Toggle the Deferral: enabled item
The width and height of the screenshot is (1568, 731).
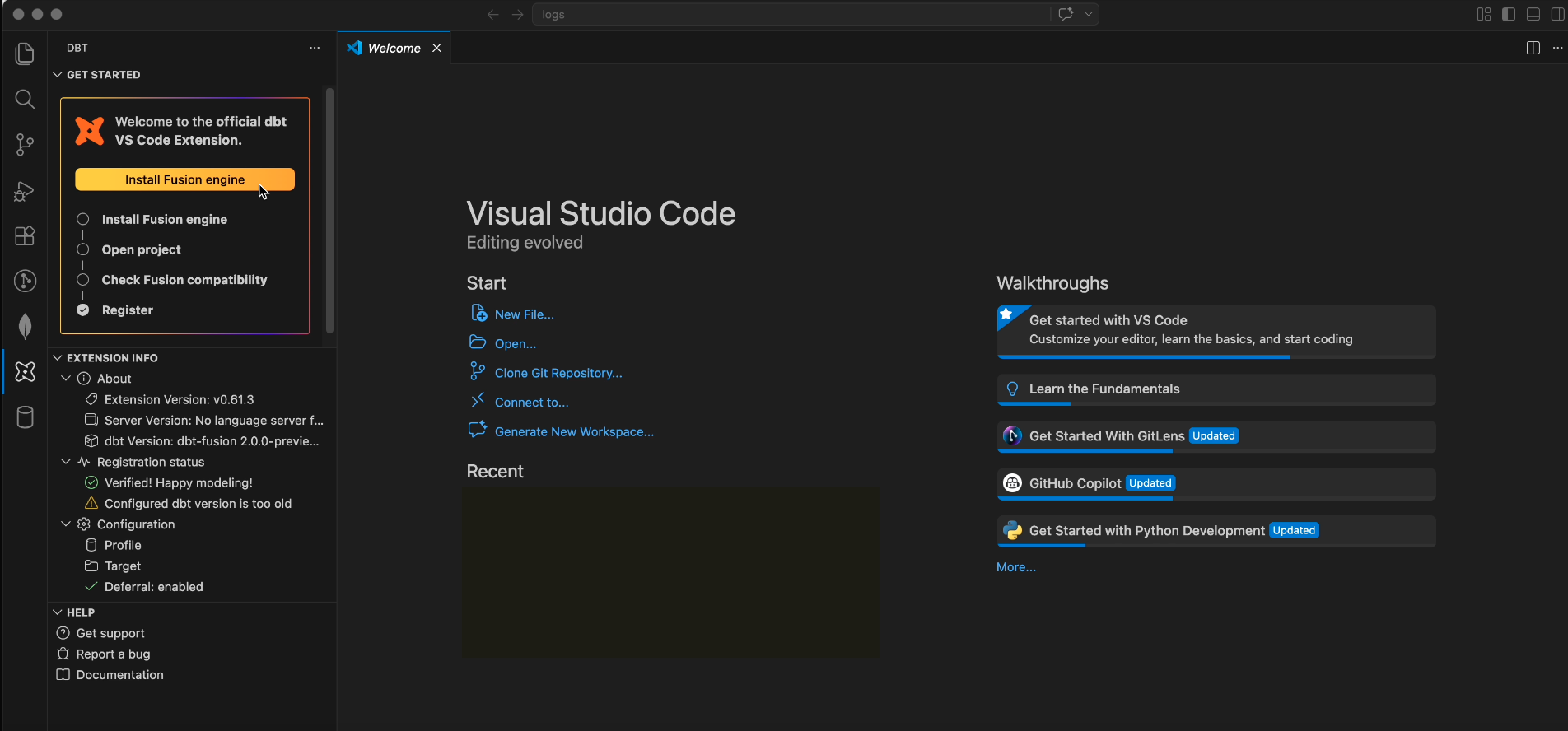pyautogui.click(x=191, y=587)
